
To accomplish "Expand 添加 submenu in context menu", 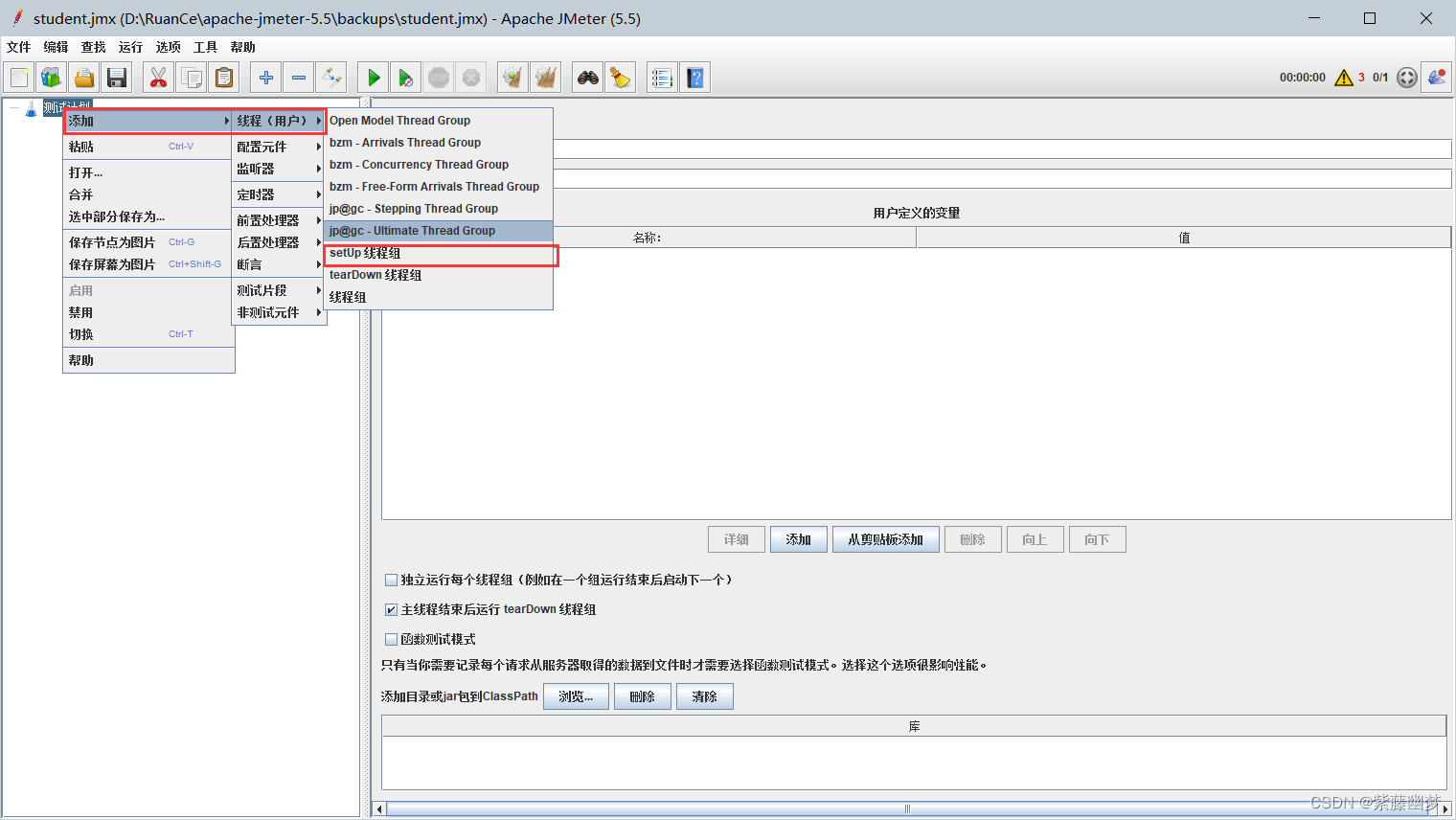I will tap(148, 121).
